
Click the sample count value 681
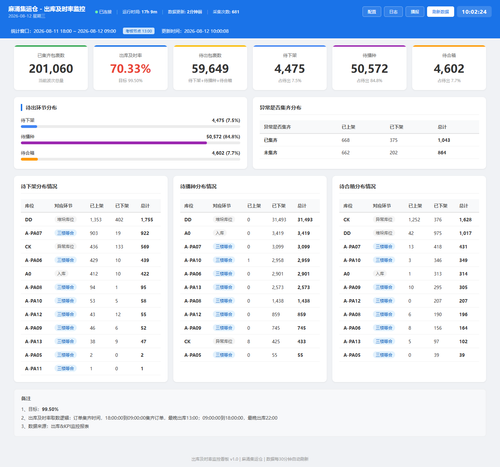235,12
